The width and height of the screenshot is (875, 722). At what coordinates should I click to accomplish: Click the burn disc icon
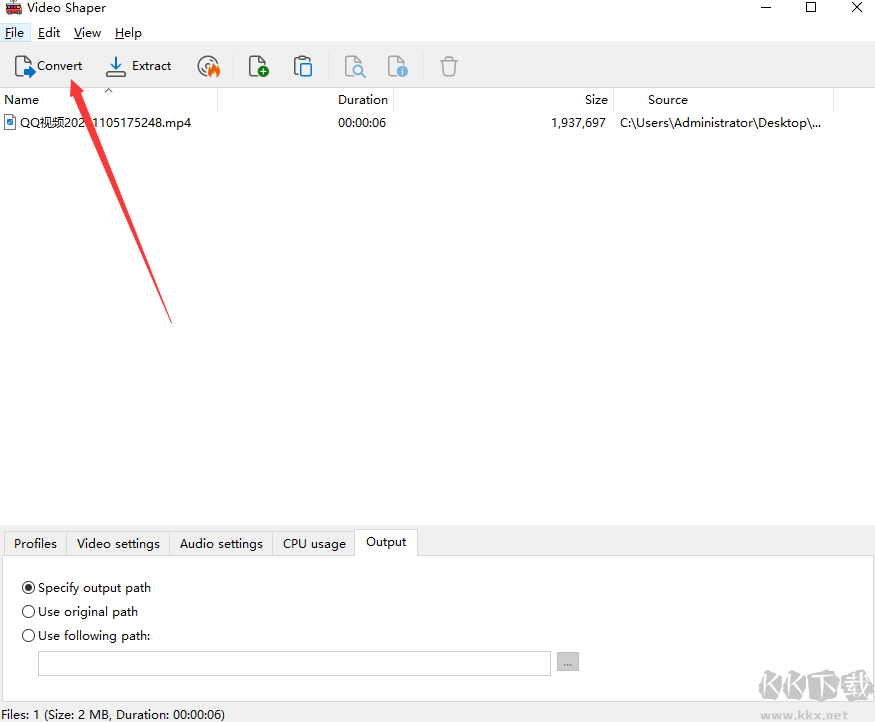209,66
